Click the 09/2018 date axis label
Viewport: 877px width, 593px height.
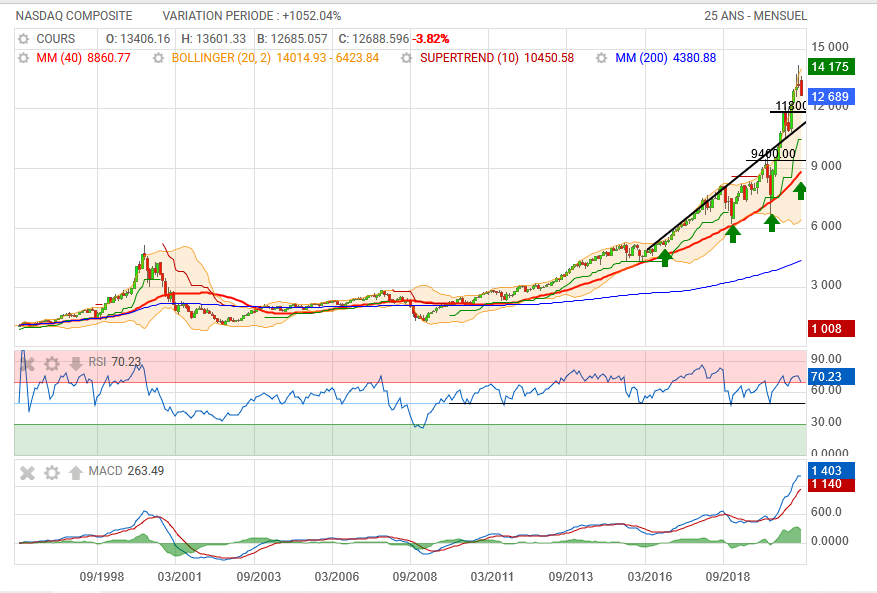click(x=727, y=576)
